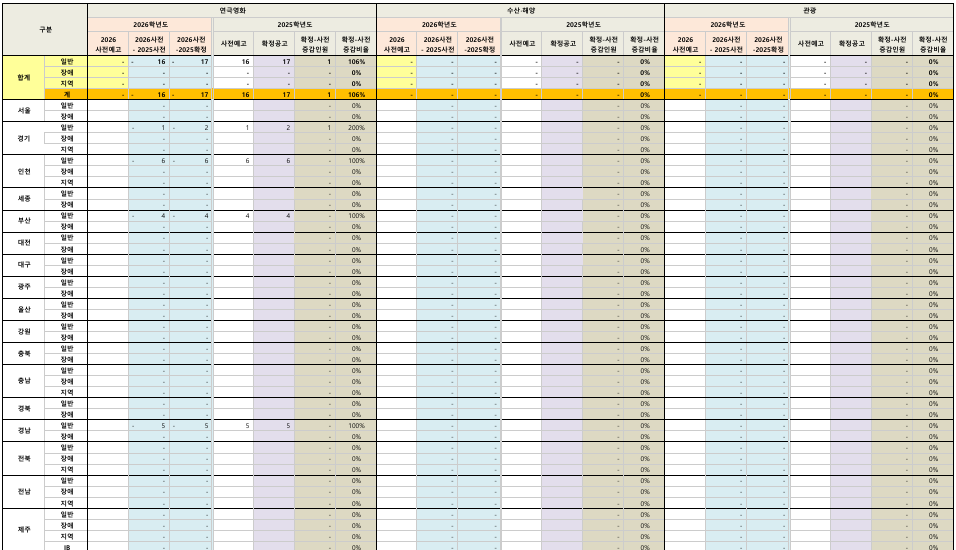The height and width of the screenshot is (550, 956).
Task: Select the 충남 region label cell
Action: (x=24, y=380)
